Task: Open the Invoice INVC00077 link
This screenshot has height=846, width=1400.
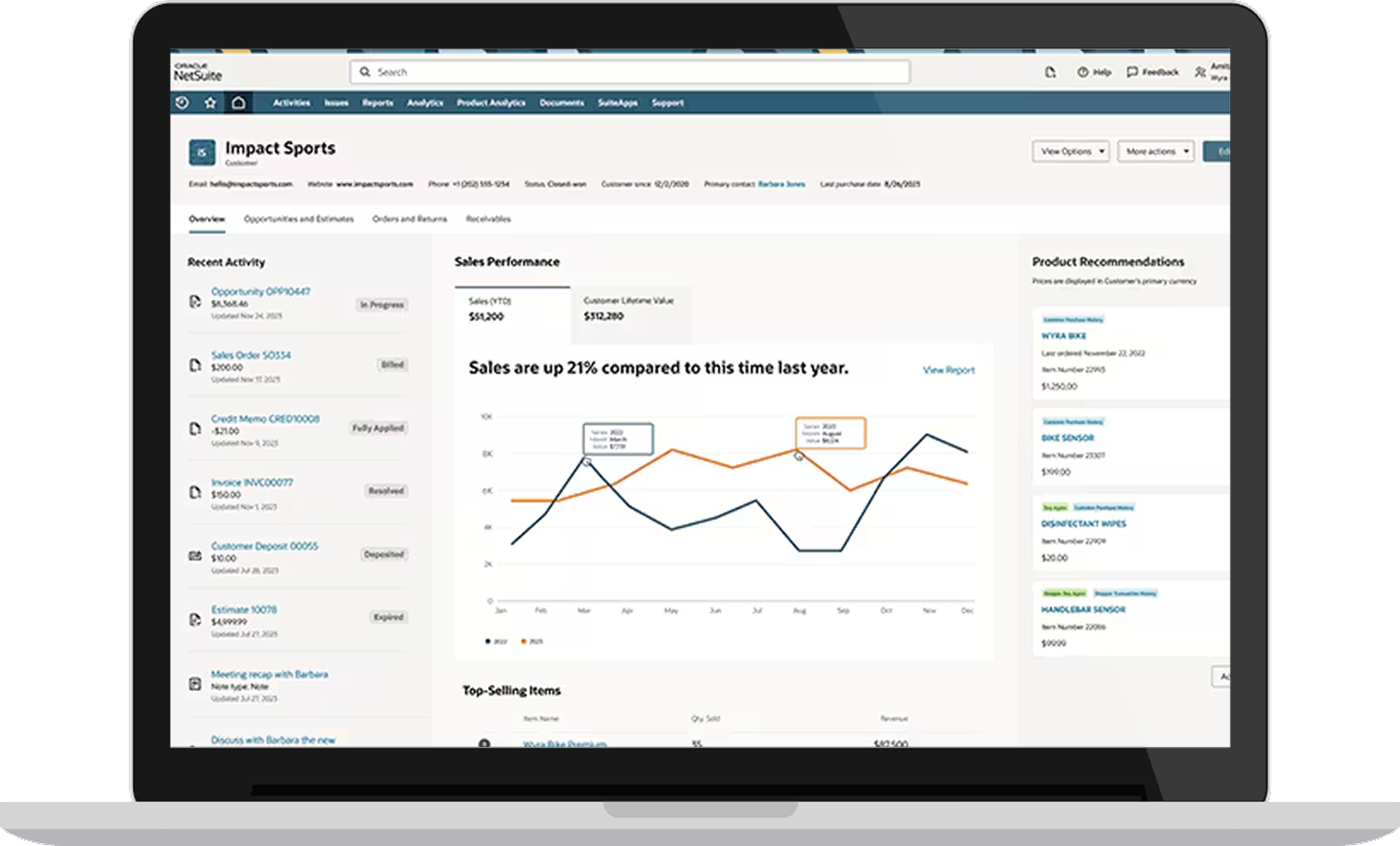Action: tap(252, 482)
